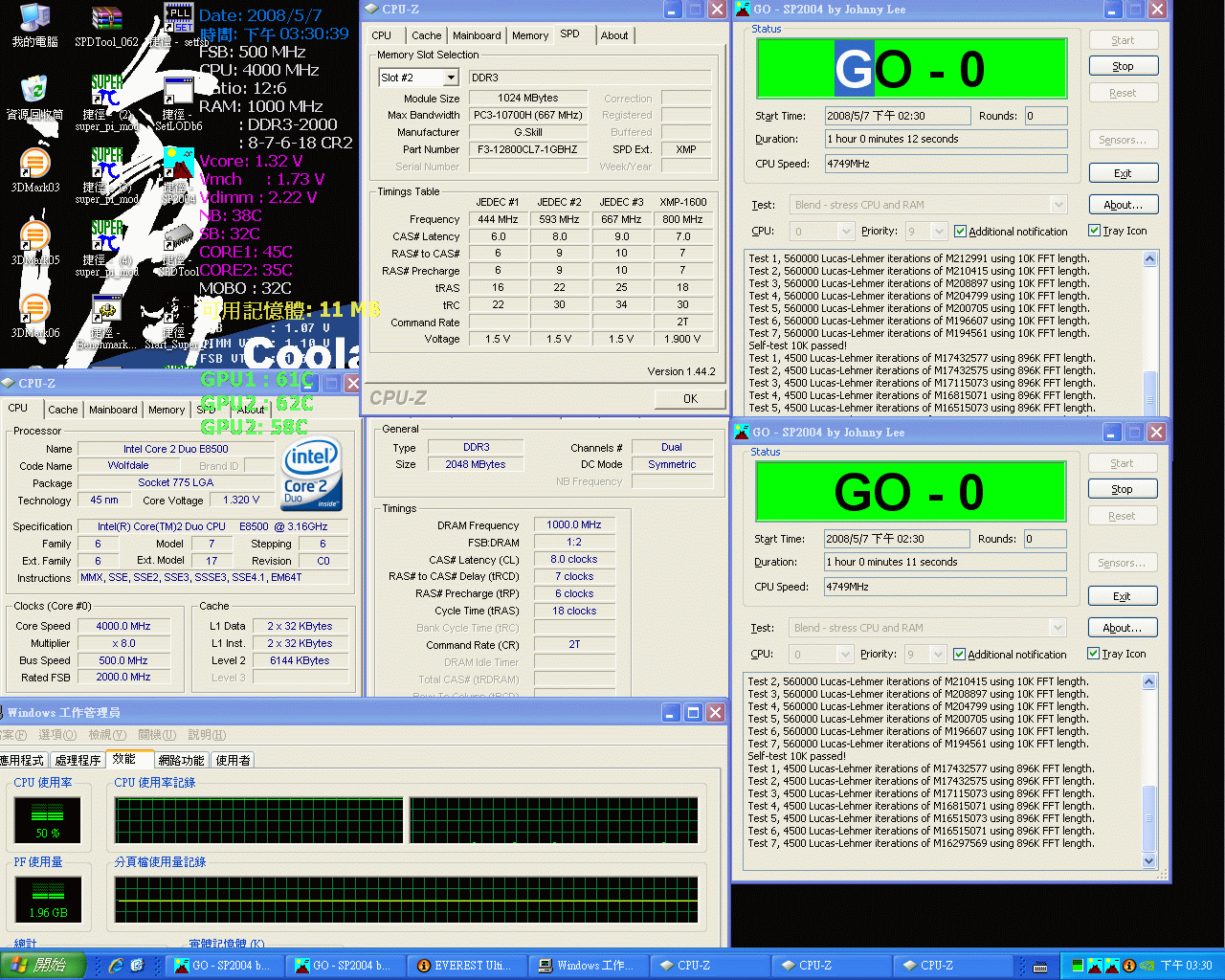Click keyboard icon on the taskbar
This screenshot has height=980, width=1225.
1040,967
